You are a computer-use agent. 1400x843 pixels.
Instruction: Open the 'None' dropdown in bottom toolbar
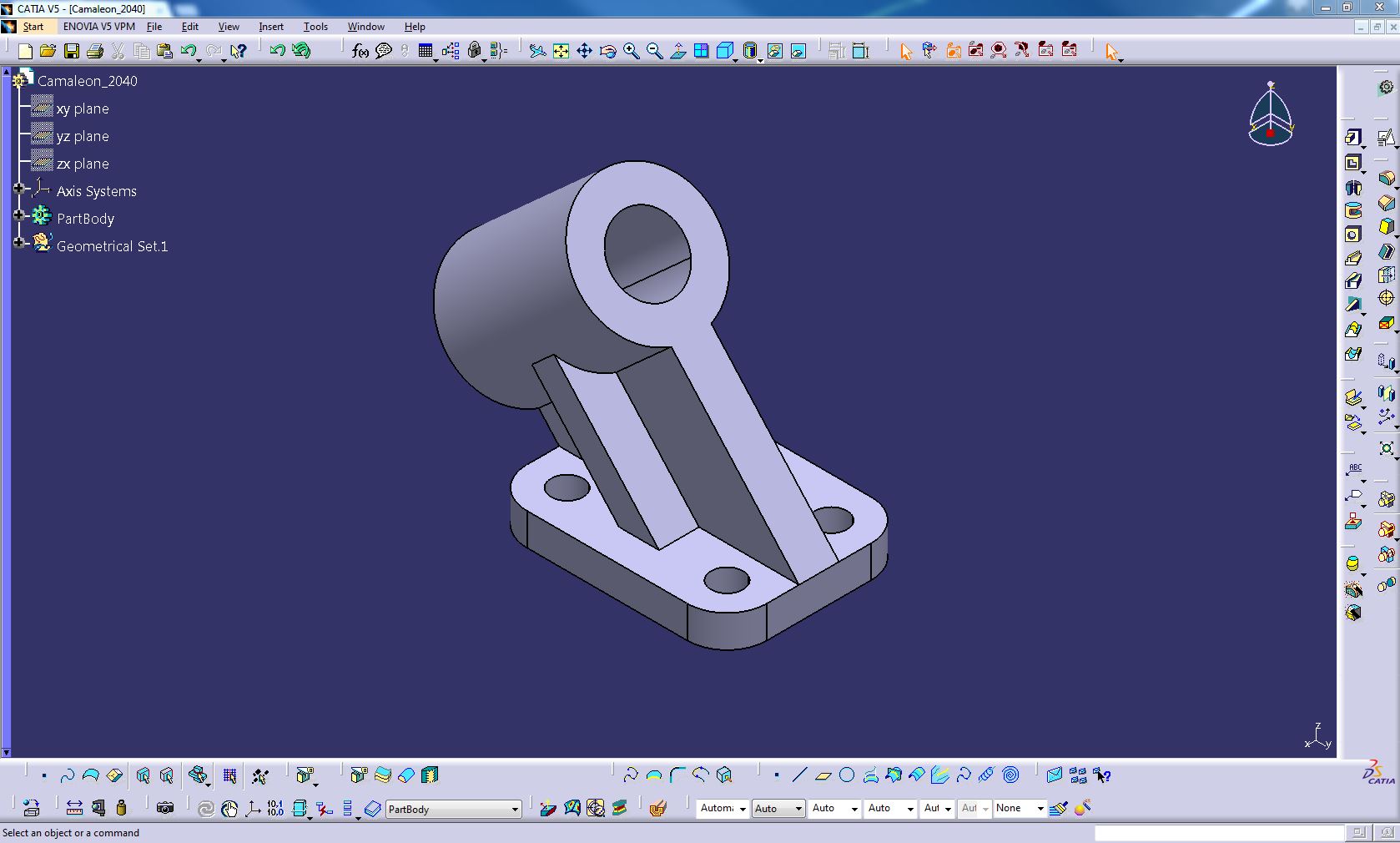click(x=1020, y=808)
